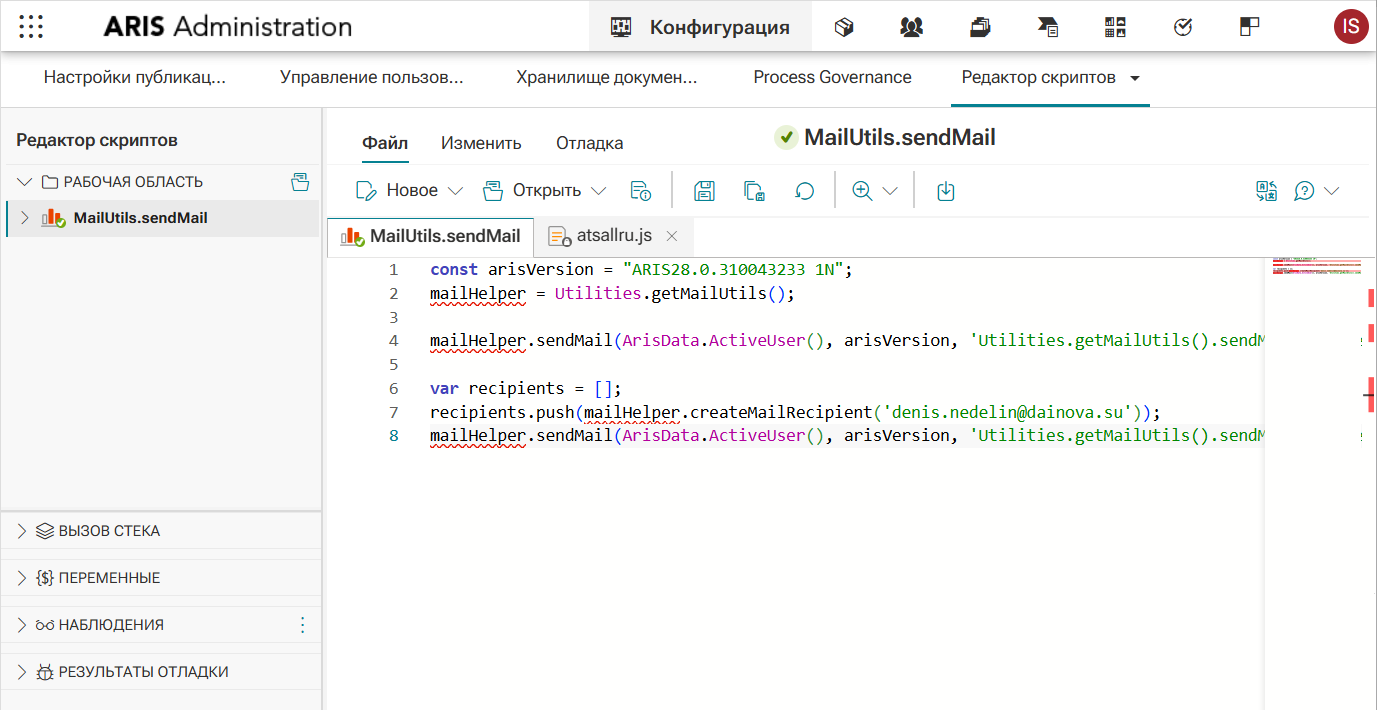The image size is (1377, 710).
Task: Open the clock checkmark tasks icon
Action: [x=1183, y=27]
